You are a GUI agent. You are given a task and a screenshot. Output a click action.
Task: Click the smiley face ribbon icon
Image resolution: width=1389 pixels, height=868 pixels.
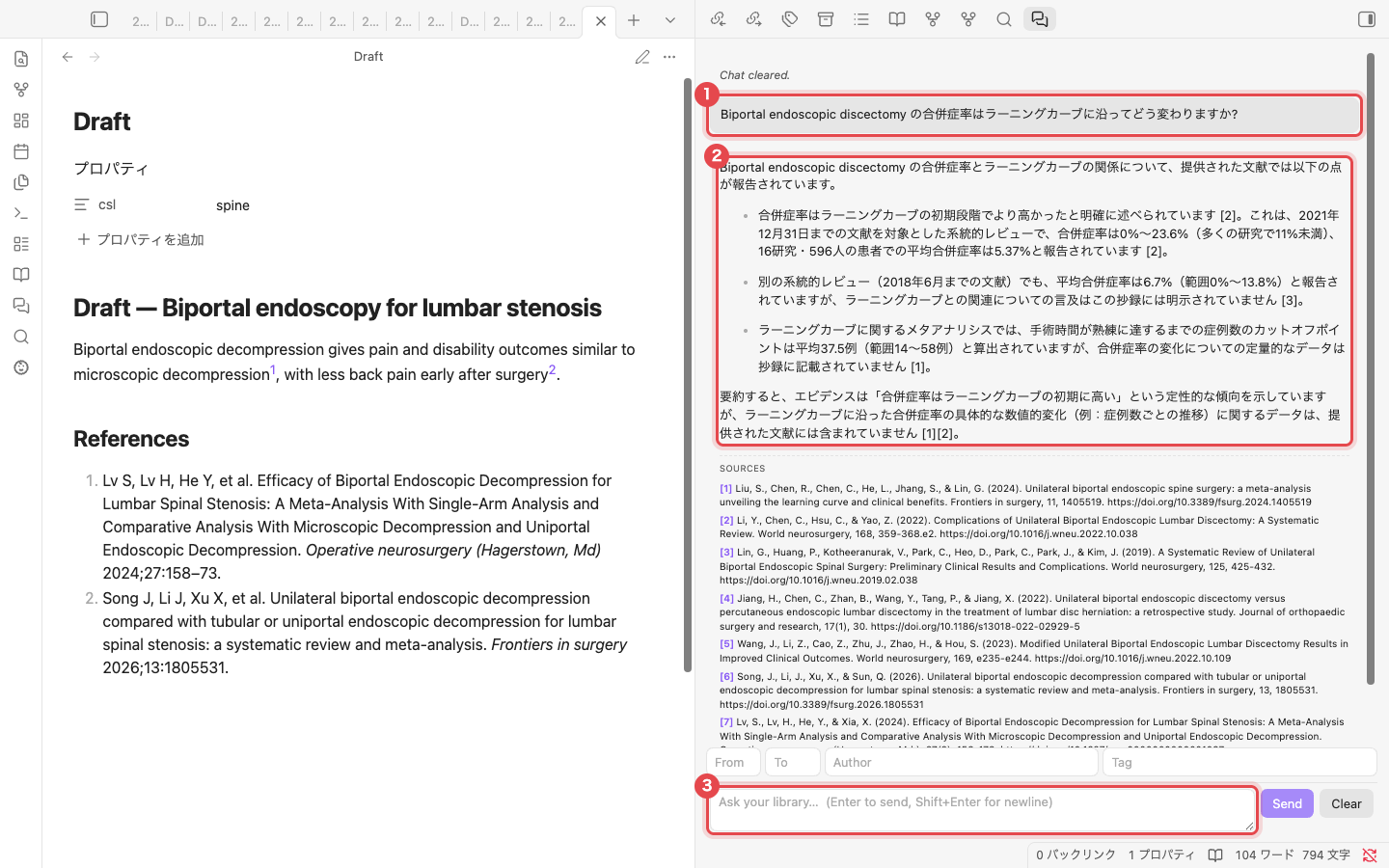tap(21, 367)
